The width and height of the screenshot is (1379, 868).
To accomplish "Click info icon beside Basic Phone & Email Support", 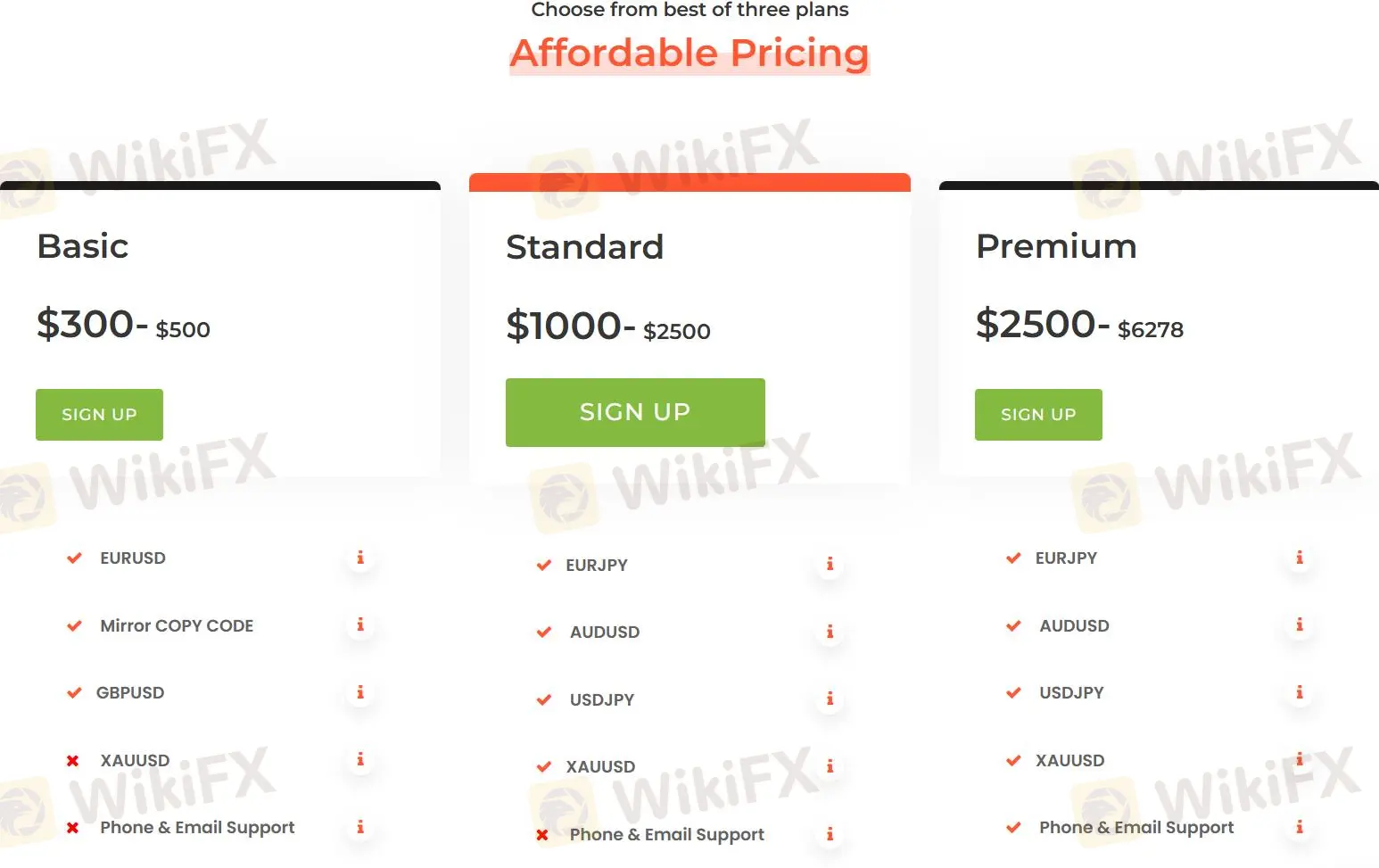I will [360, 827].
